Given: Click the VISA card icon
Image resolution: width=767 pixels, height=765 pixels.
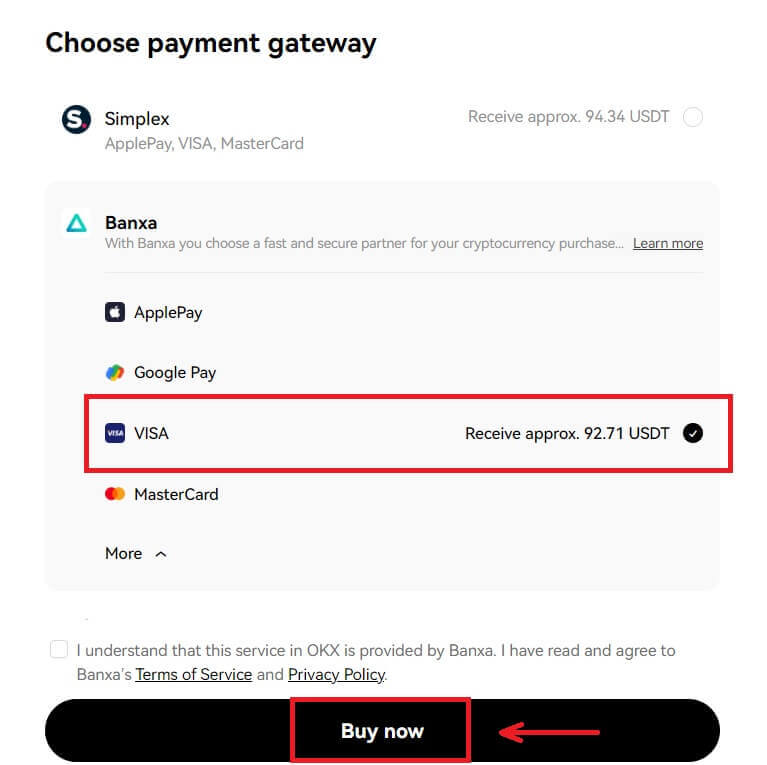Looking at the screenshot, I should 115,433.
